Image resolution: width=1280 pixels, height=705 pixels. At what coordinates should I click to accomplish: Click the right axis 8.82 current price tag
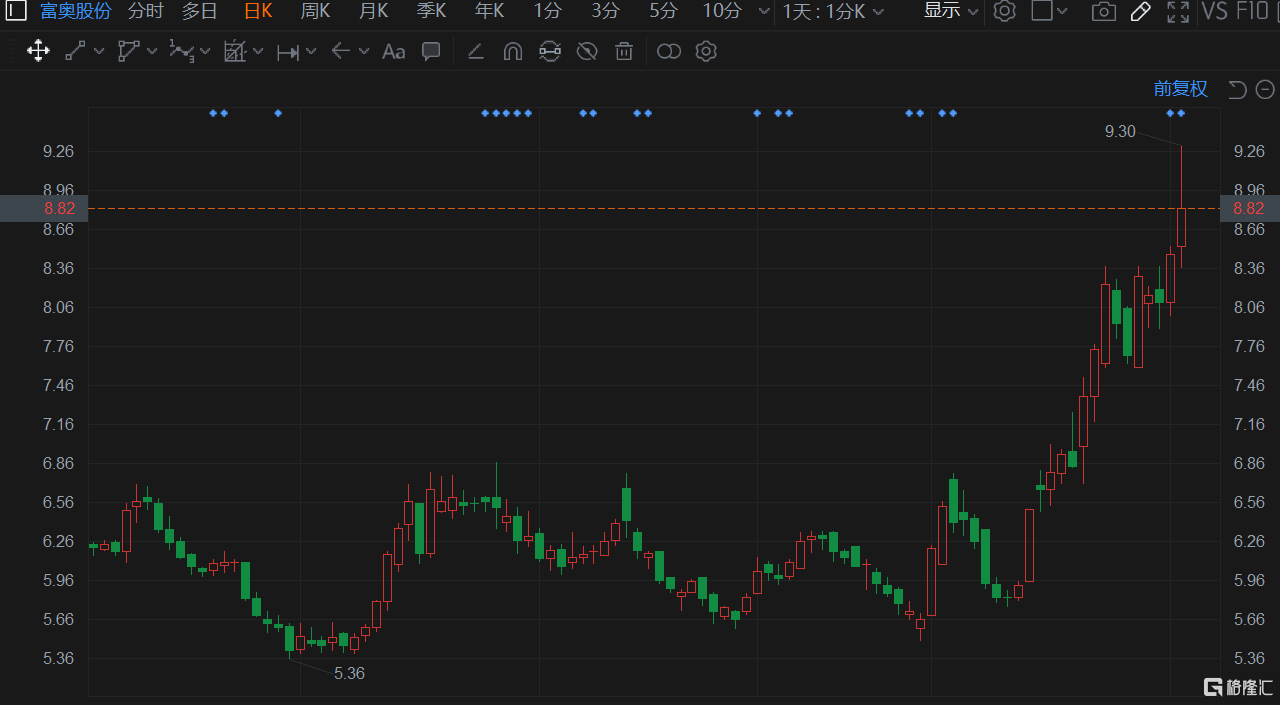1250,208
